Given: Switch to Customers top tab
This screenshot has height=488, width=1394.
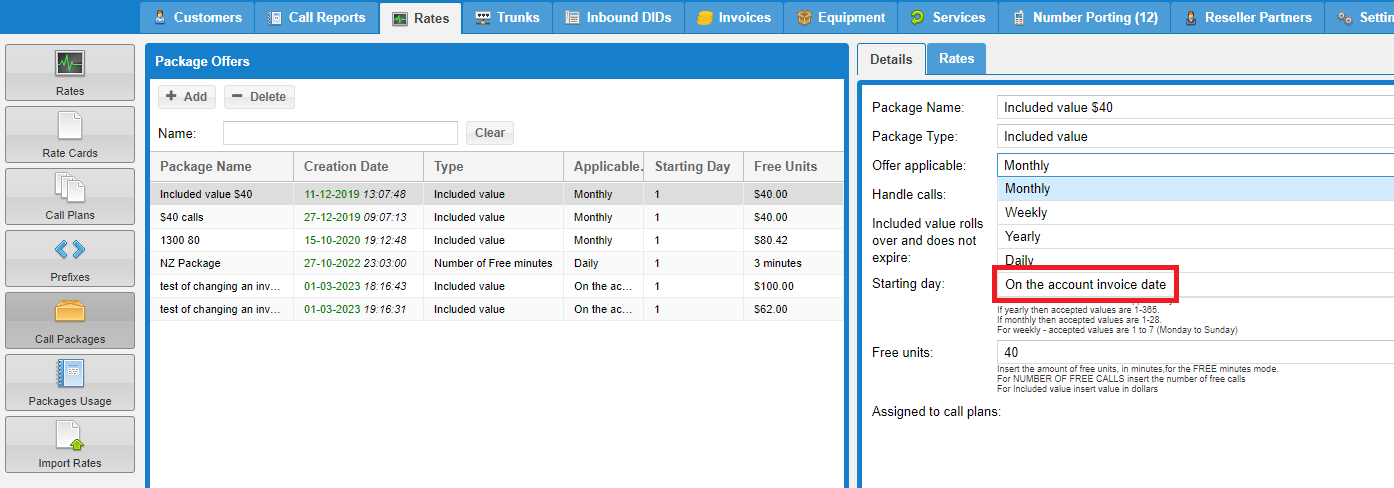Looking at the screenshot, I should tap(196, 17).
